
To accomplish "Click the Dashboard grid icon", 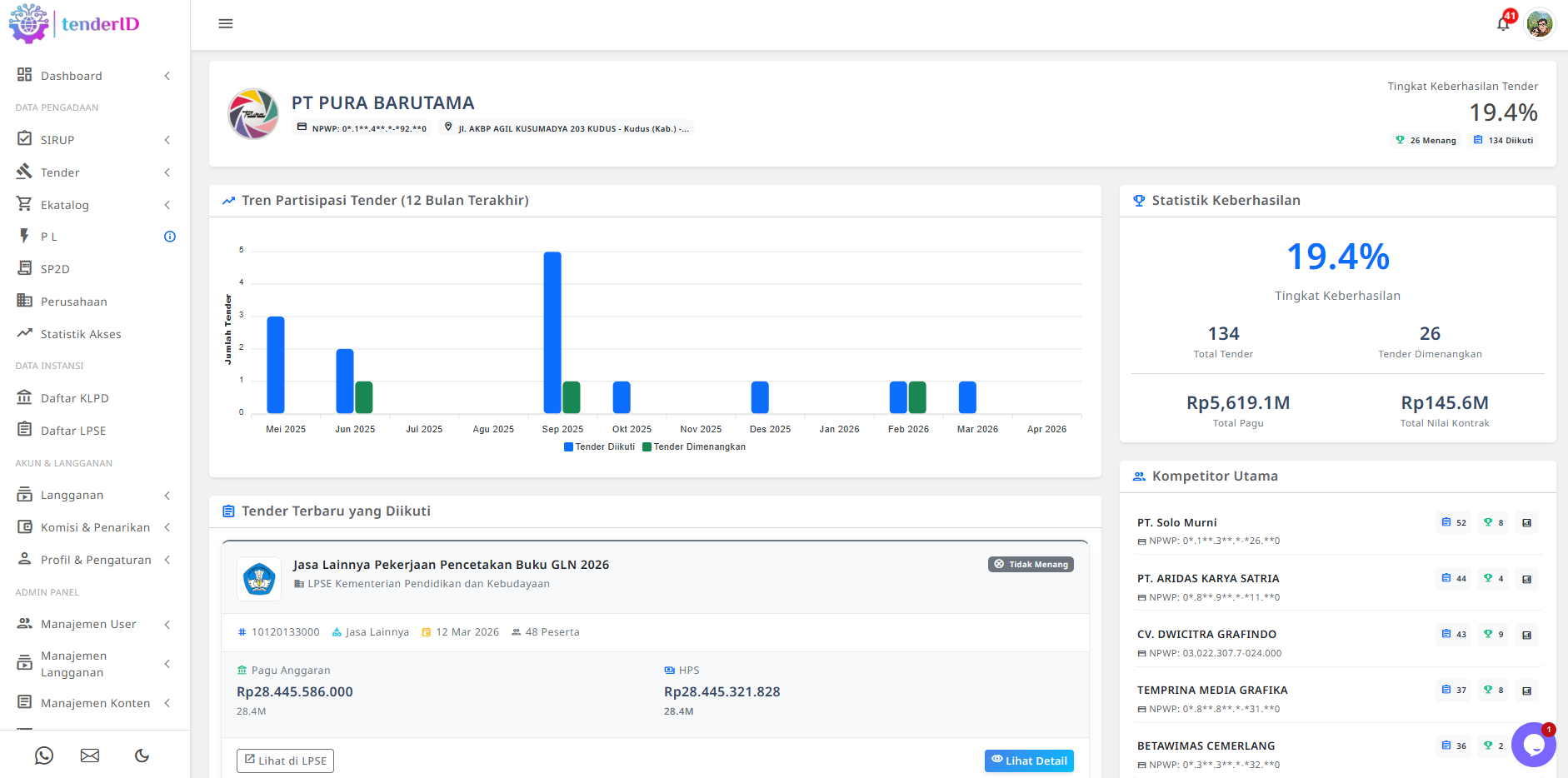I will 25,75.
